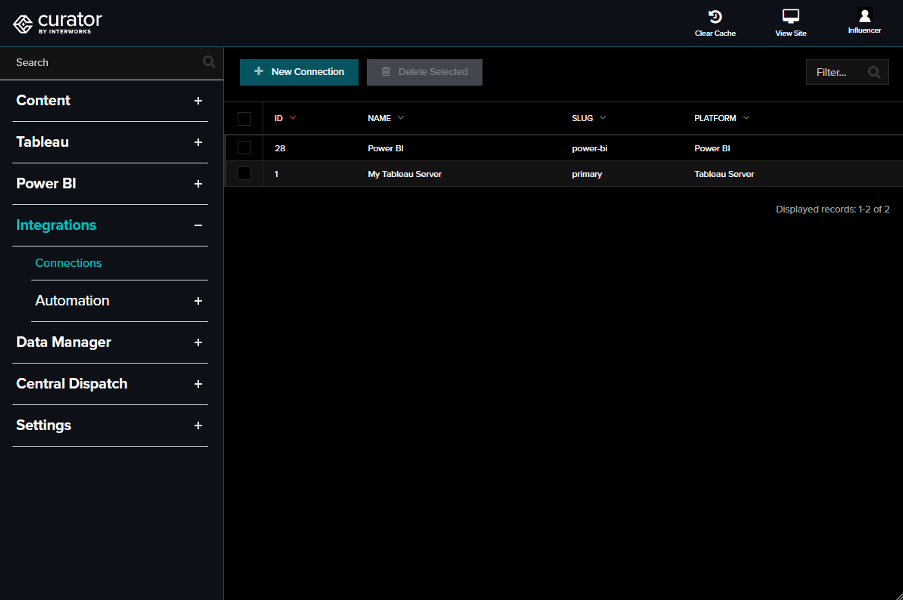Click the trash icon in Delete Selected

(386, 72)
